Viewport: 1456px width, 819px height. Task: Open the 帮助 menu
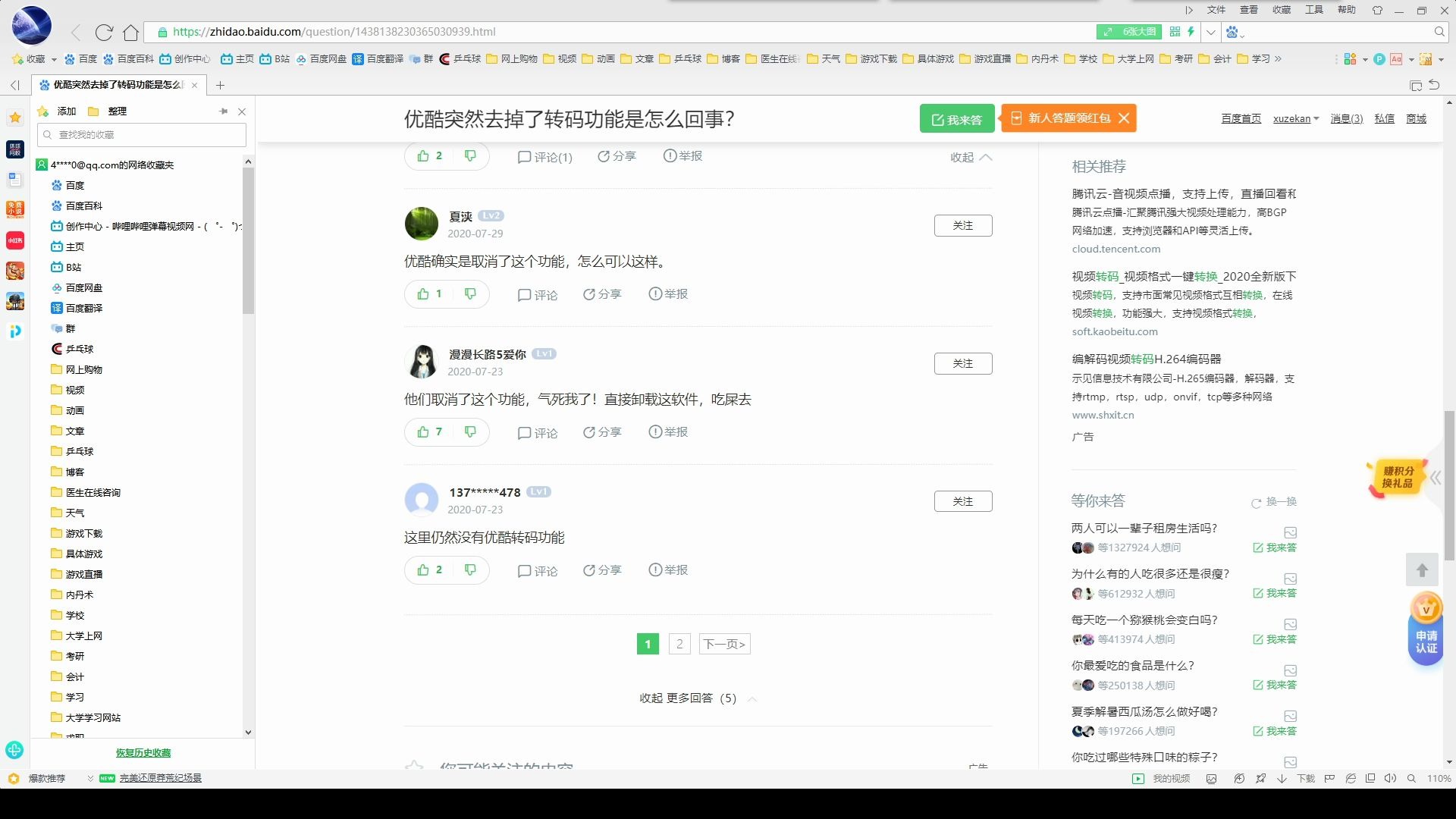(x=1347, y=10)
